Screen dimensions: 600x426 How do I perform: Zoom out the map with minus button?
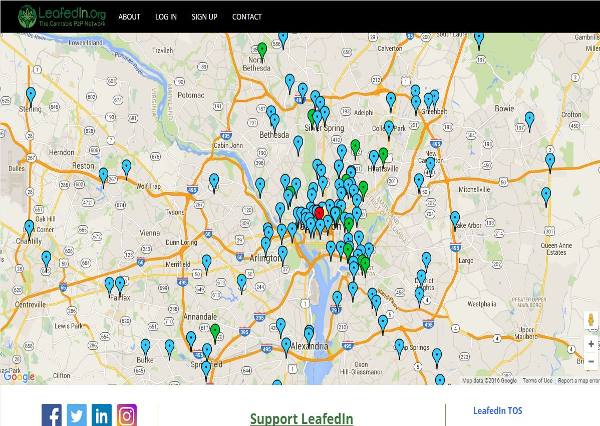[591, 361]
